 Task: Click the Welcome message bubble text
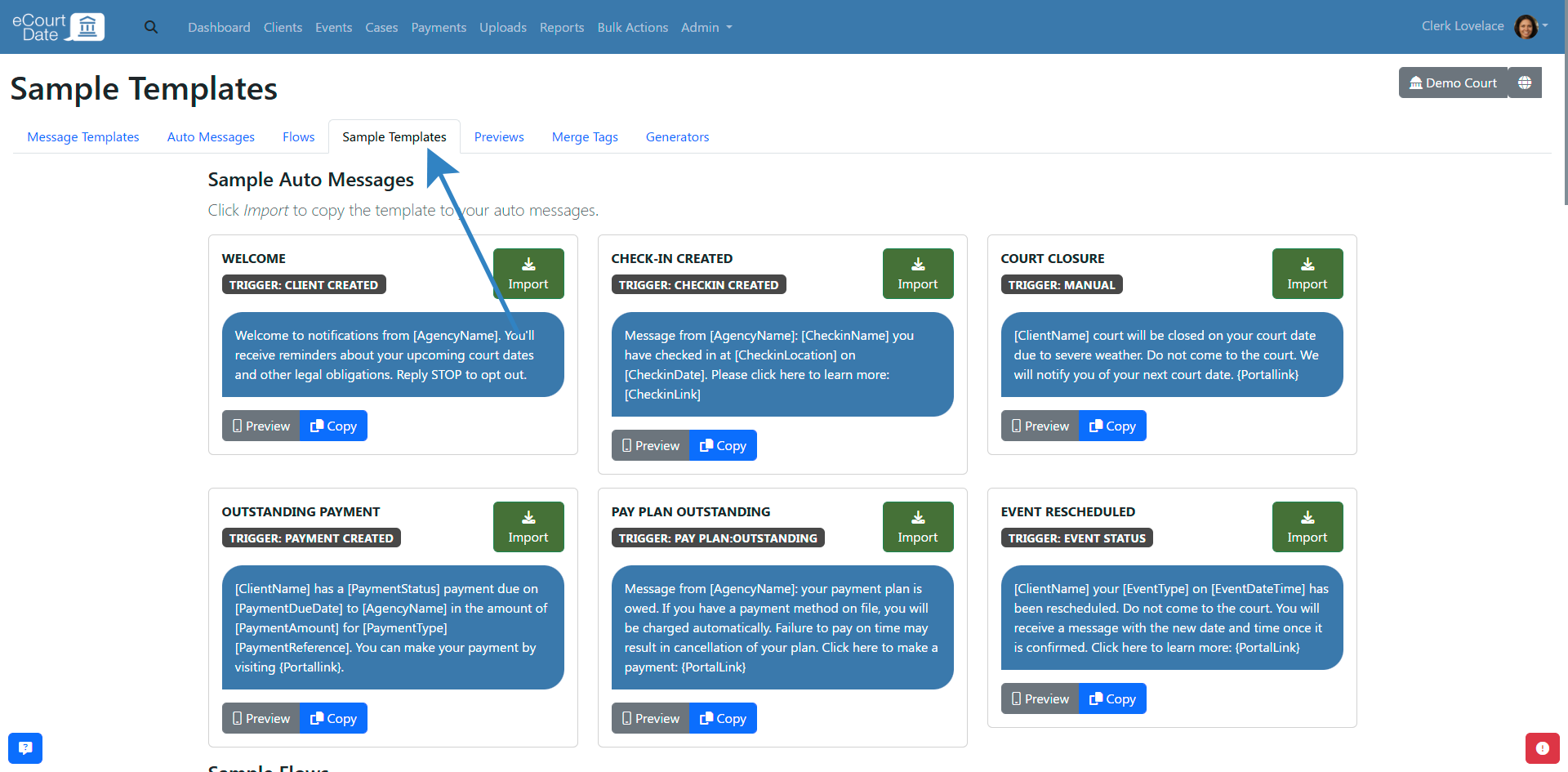393,355
